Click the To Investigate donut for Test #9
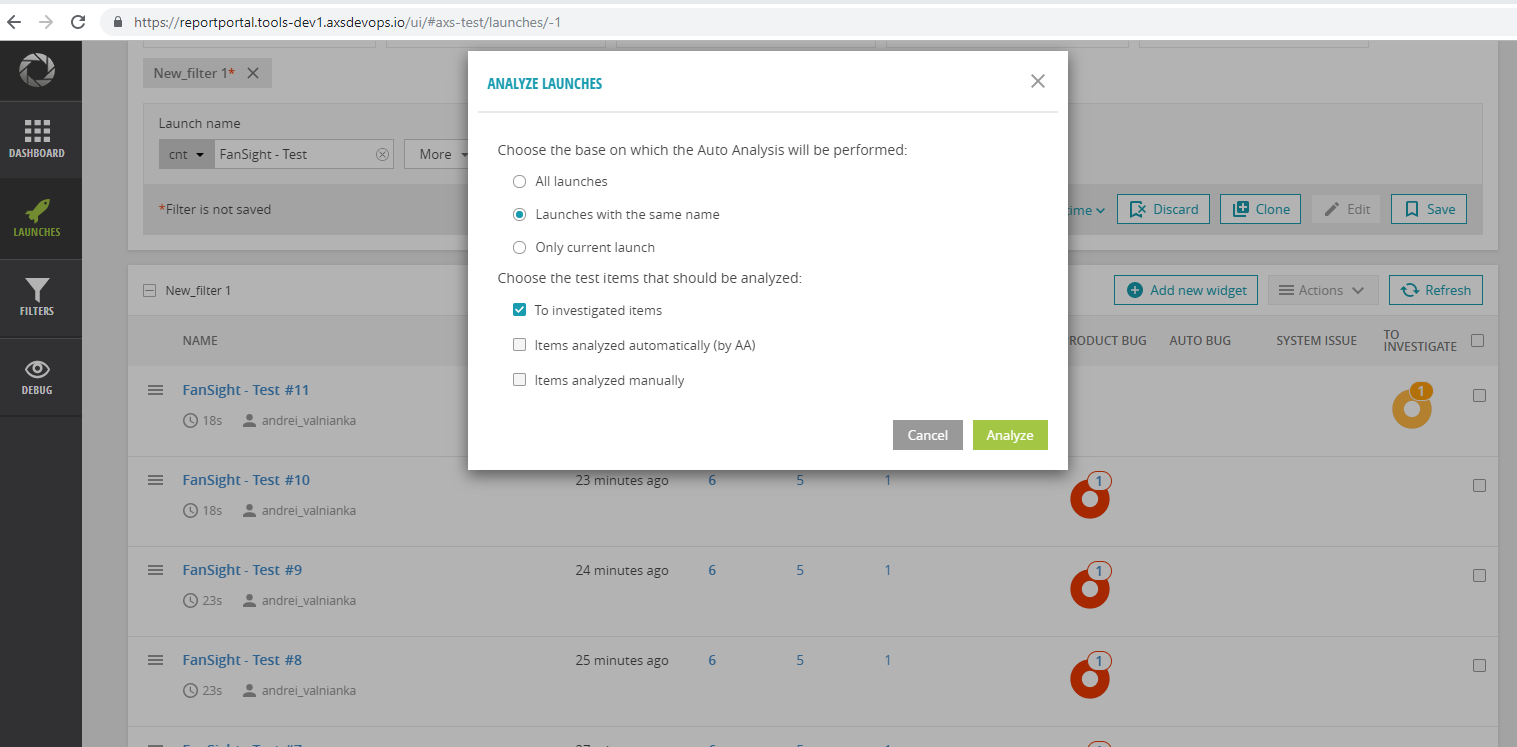This screenshot has height=747, width=1517. point(1089,586)
